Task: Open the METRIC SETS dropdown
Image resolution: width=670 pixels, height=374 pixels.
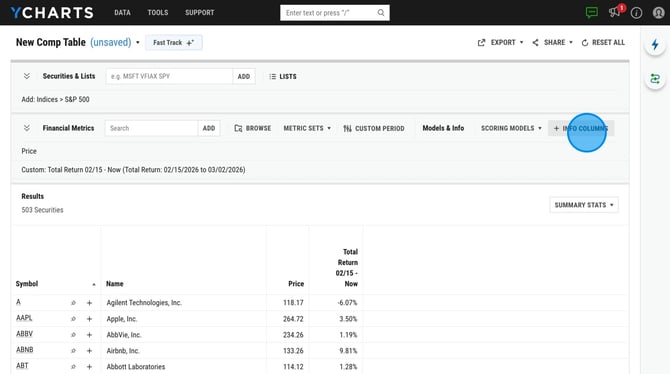Action: pyautogui.click(x=307, y=128)
